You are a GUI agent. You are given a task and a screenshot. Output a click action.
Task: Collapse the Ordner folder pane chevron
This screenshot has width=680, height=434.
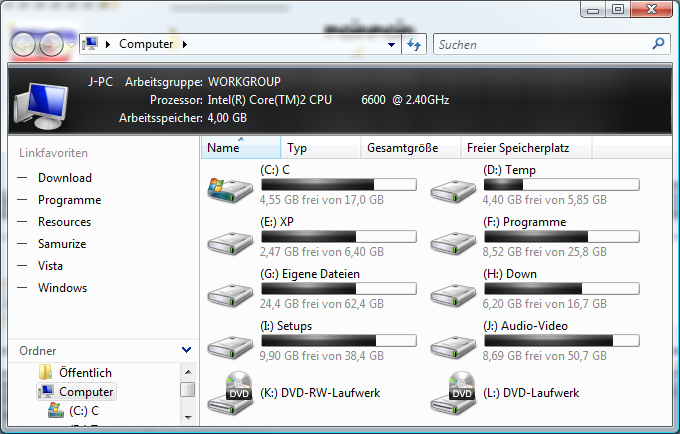point(186,350)
